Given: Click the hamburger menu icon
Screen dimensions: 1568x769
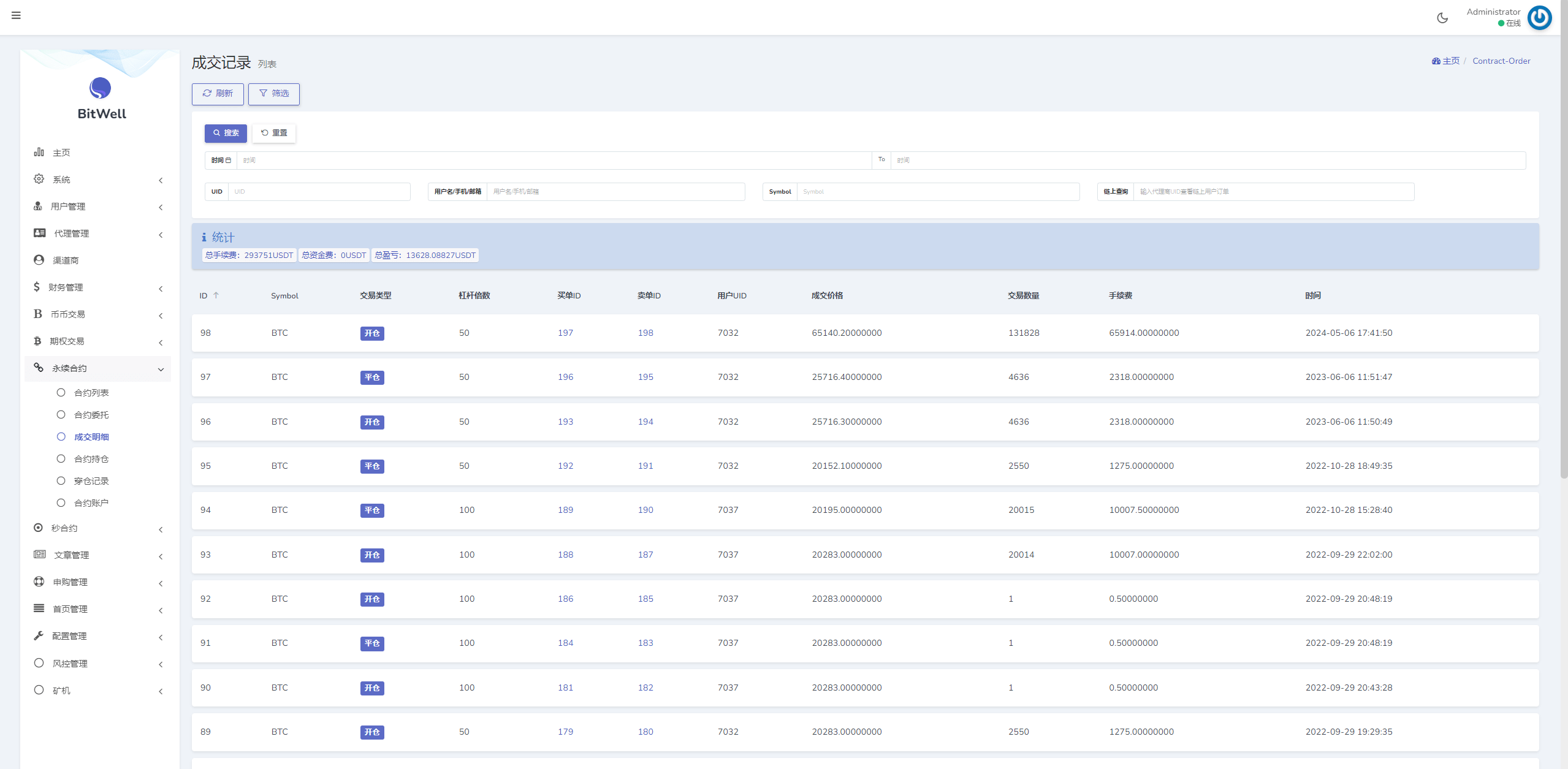Looking at the screenshot, I should click(16, 15).
